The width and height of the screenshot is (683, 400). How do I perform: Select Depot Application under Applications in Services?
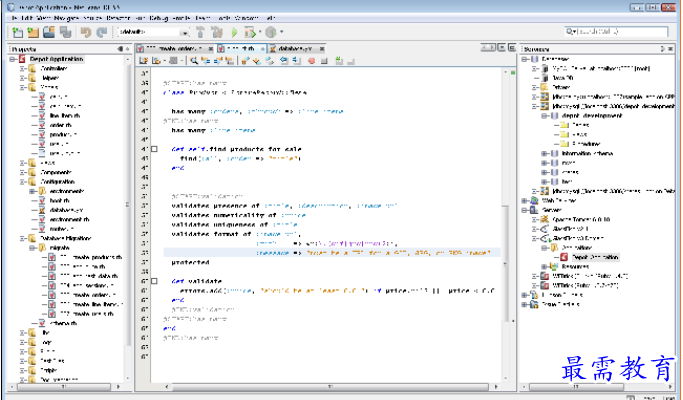coord(596,257)
